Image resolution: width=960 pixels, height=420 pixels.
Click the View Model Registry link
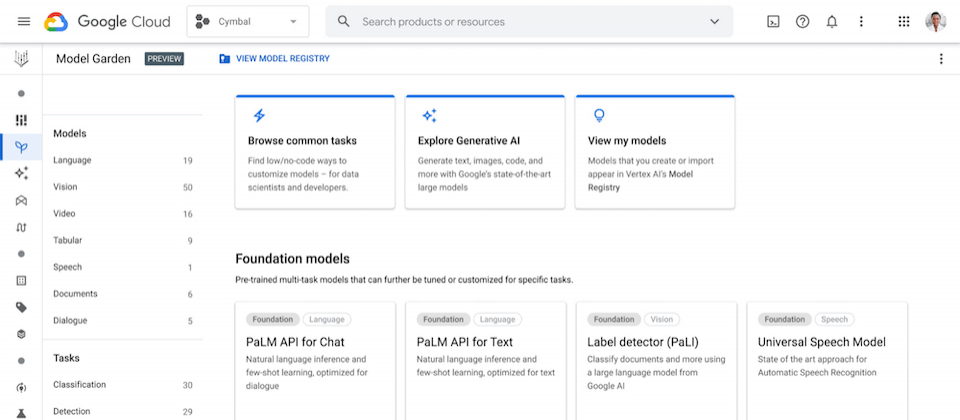(x=283, y=59)
